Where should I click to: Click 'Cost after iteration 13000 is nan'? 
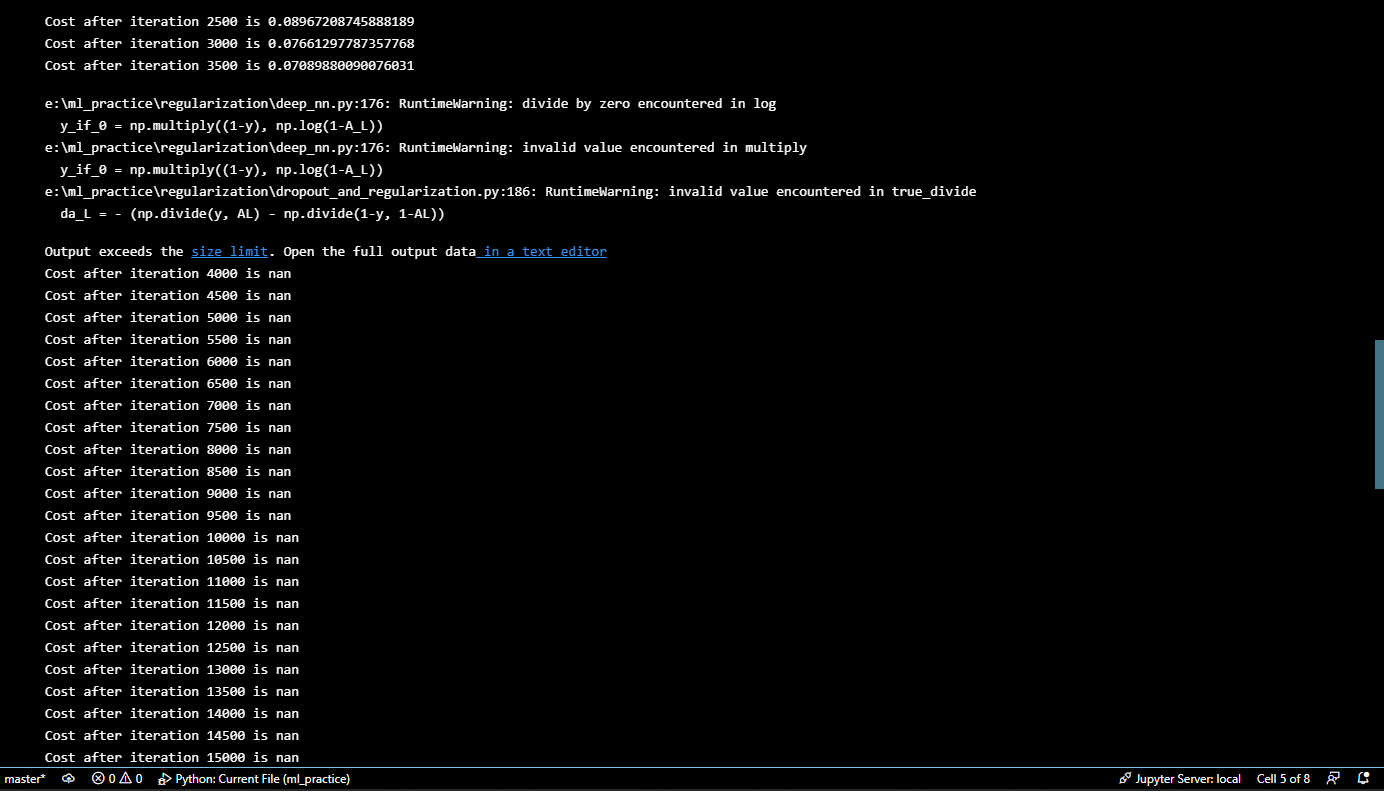(x=172, y=670)
